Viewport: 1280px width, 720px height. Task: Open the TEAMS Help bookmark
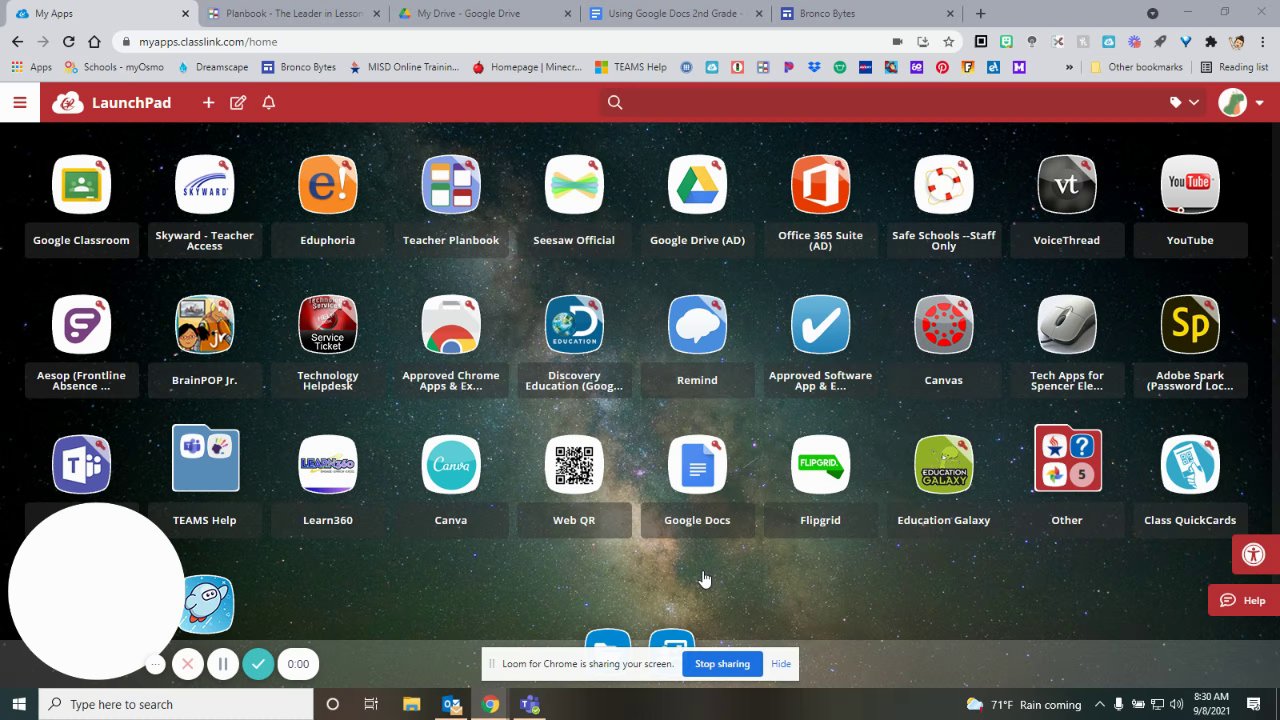tap(631, 67)
